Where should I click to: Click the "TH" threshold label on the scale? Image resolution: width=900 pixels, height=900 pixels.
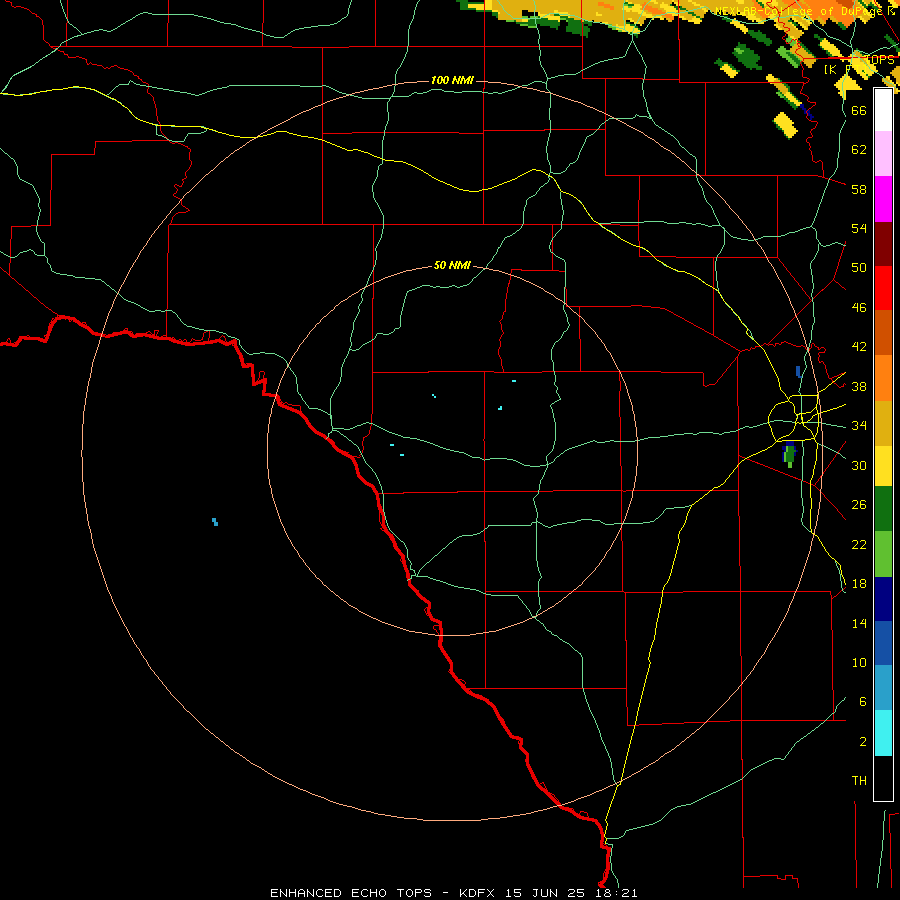tap(859, 781)
